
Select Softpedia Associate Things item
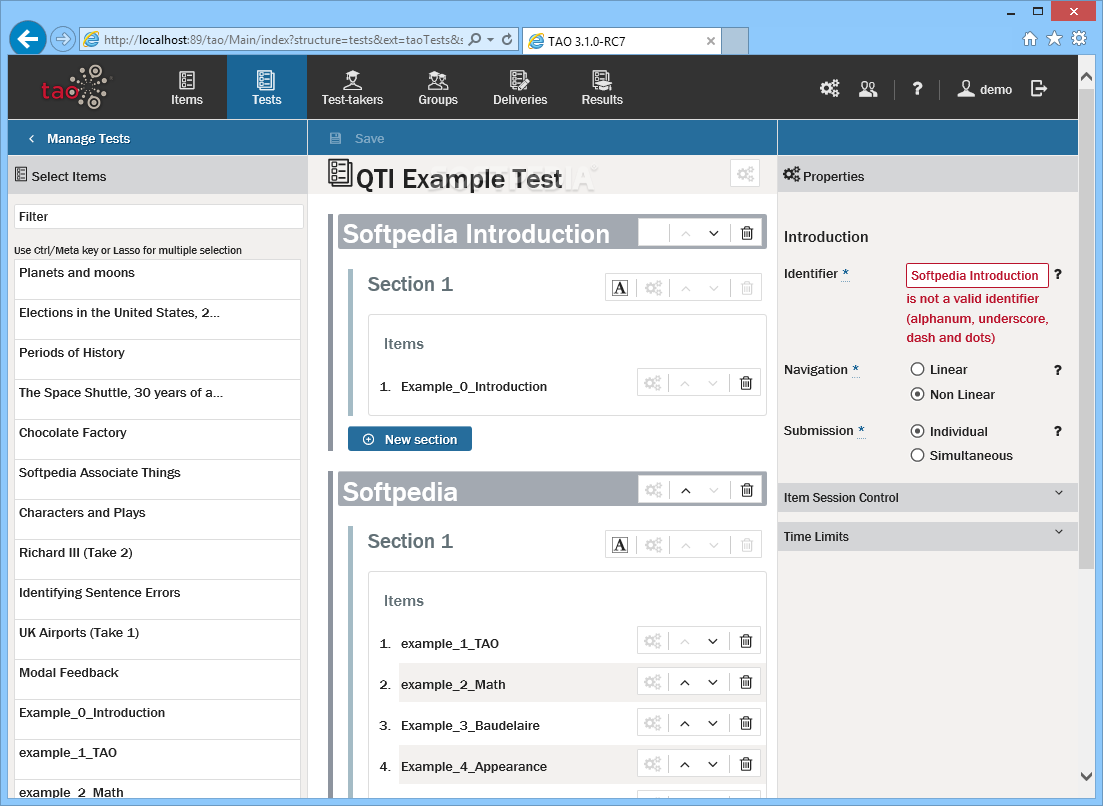158,480
